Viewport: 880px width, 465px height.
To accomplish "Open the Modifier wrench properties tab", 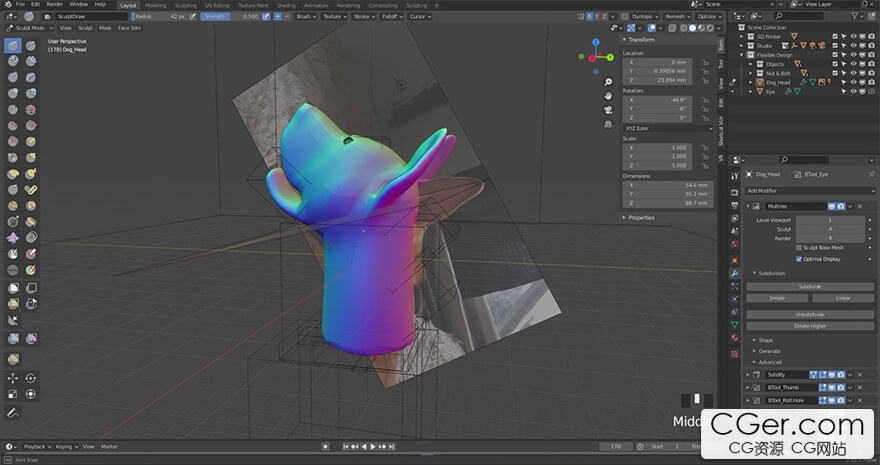I will click(735, 273).
